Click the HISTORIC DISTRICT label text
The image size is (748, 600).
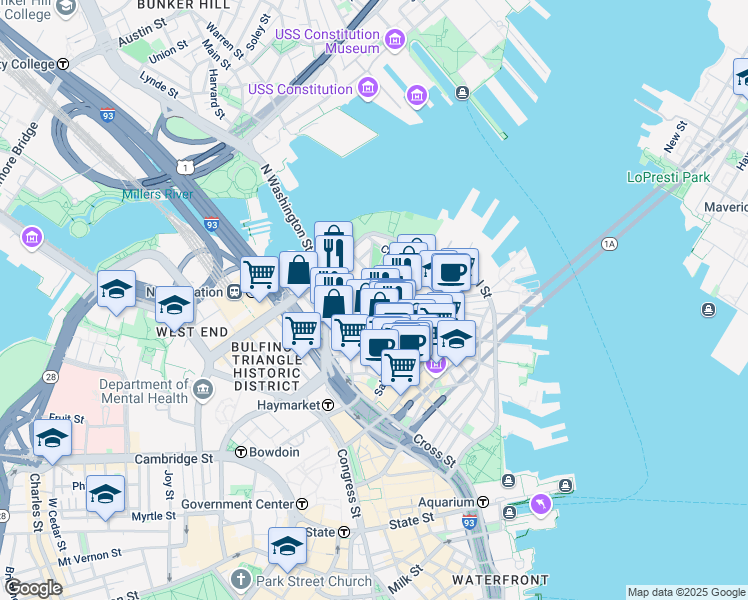click(267, 379)
